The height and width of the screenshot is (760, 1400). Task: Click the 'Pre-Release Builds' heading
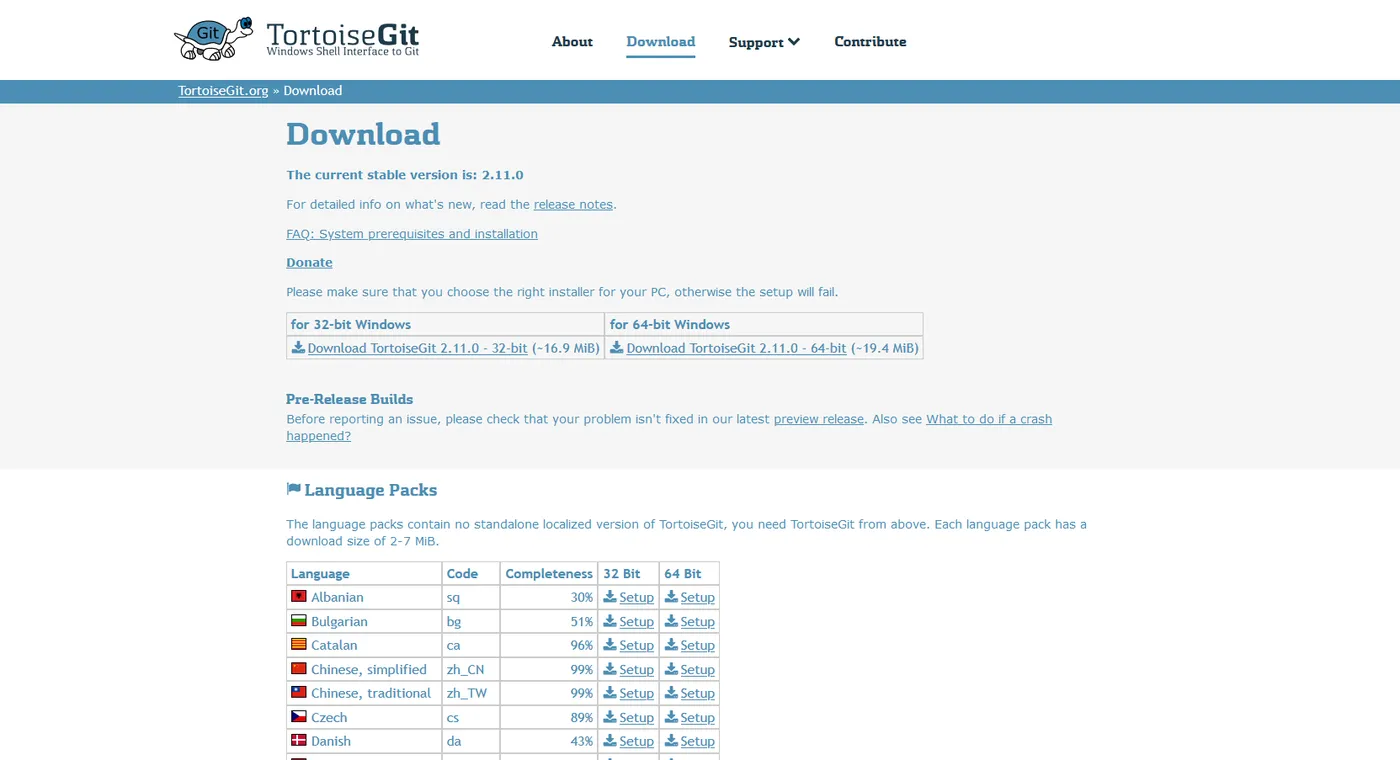point(349,399)
